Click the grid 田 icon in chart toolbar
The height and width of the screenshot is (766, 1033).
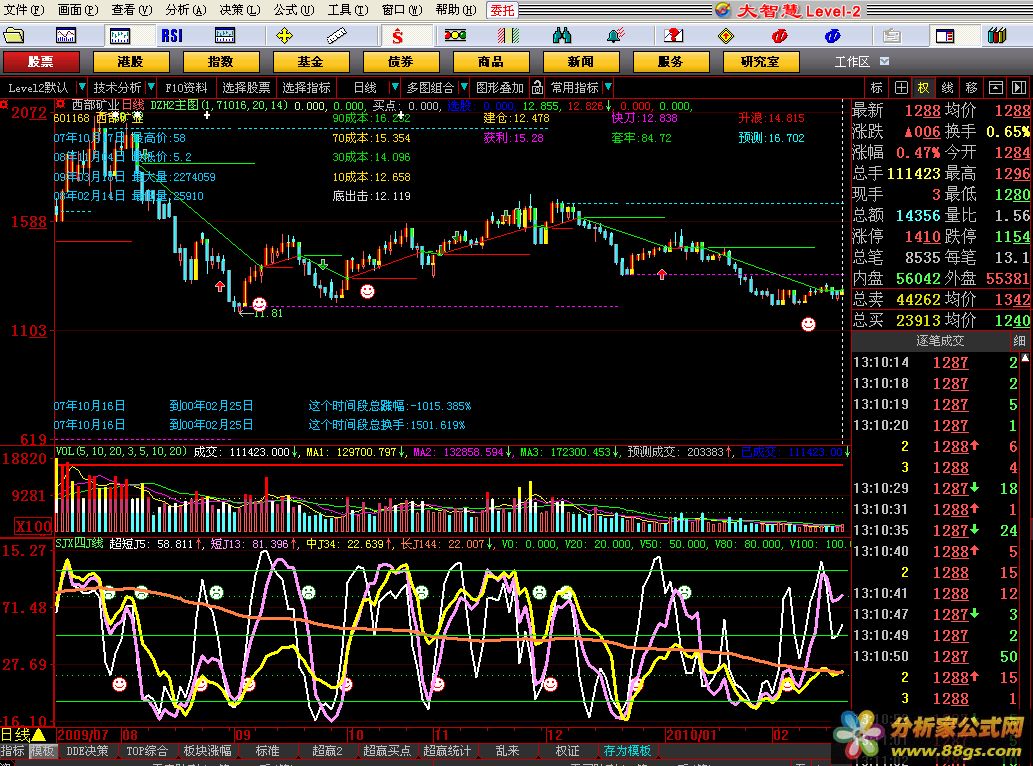point(901,88)
